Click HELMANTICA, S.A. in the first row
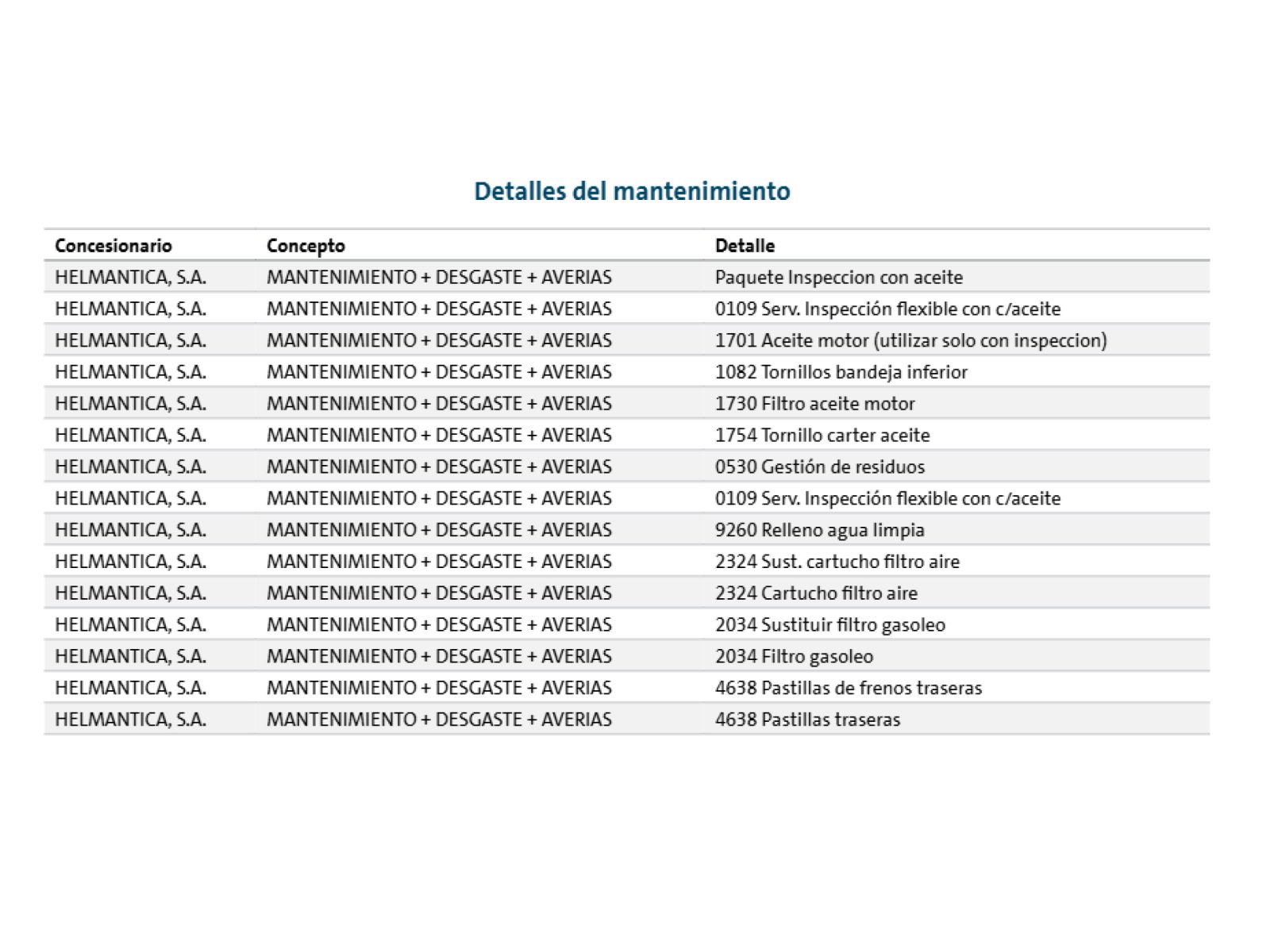The width and height of the screenshot is (1270, 952). [x=130, y=277]
